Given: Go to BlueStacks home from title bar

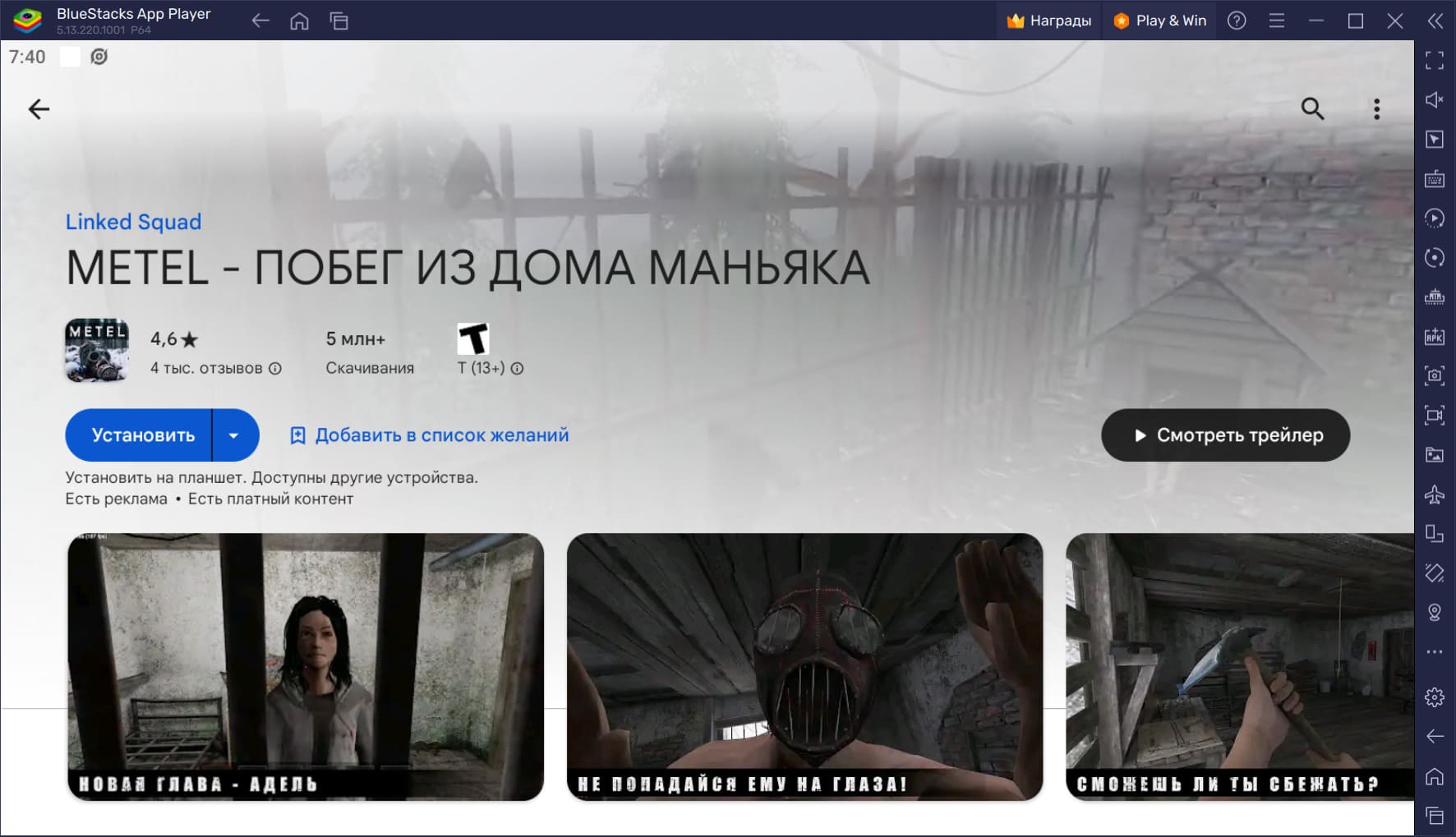Looking at the screenshot, I should [x=300, y=21].
